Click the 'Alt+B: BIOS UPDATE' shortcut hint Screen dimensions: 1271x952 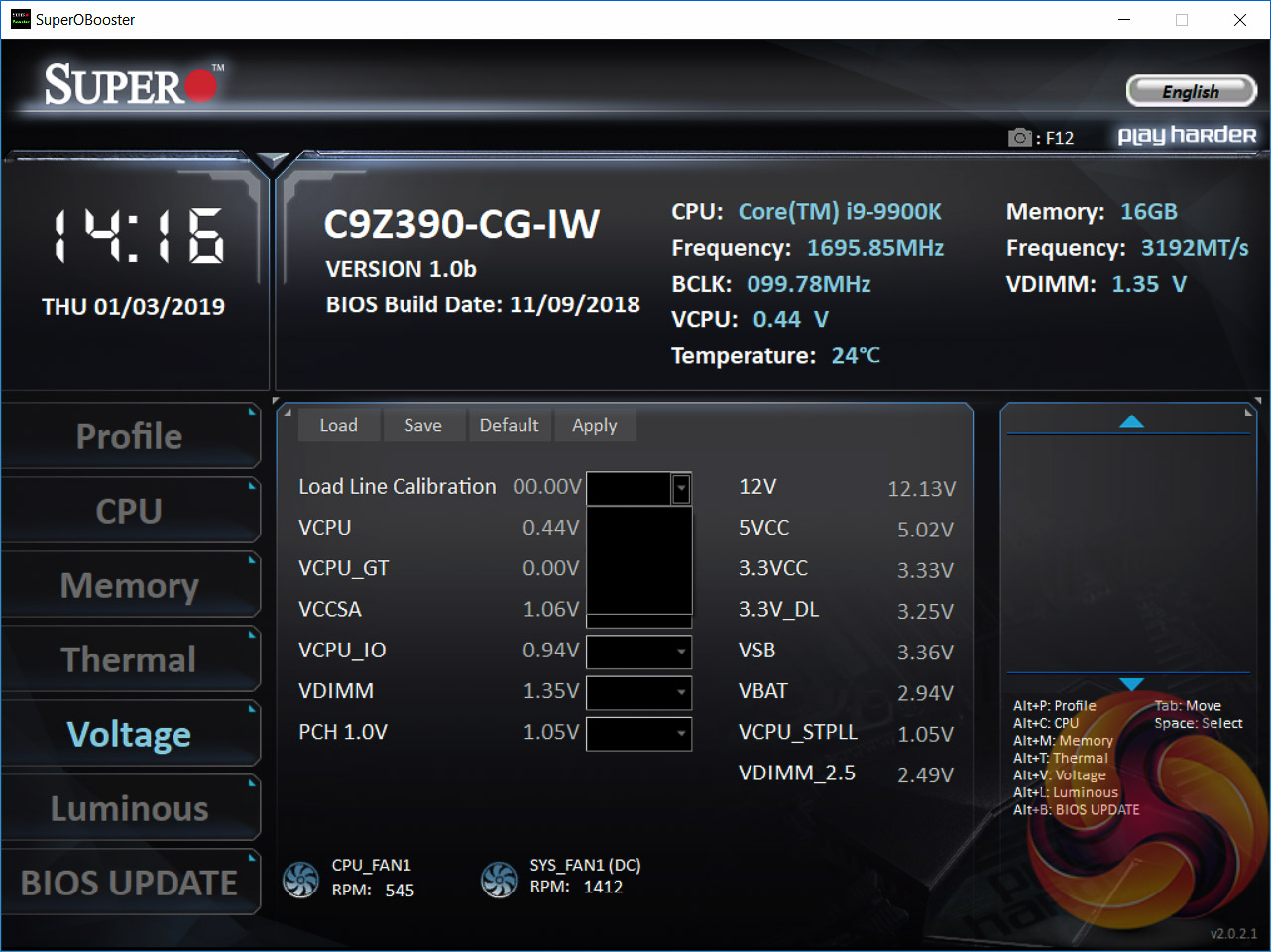(x=1077, y=810)
